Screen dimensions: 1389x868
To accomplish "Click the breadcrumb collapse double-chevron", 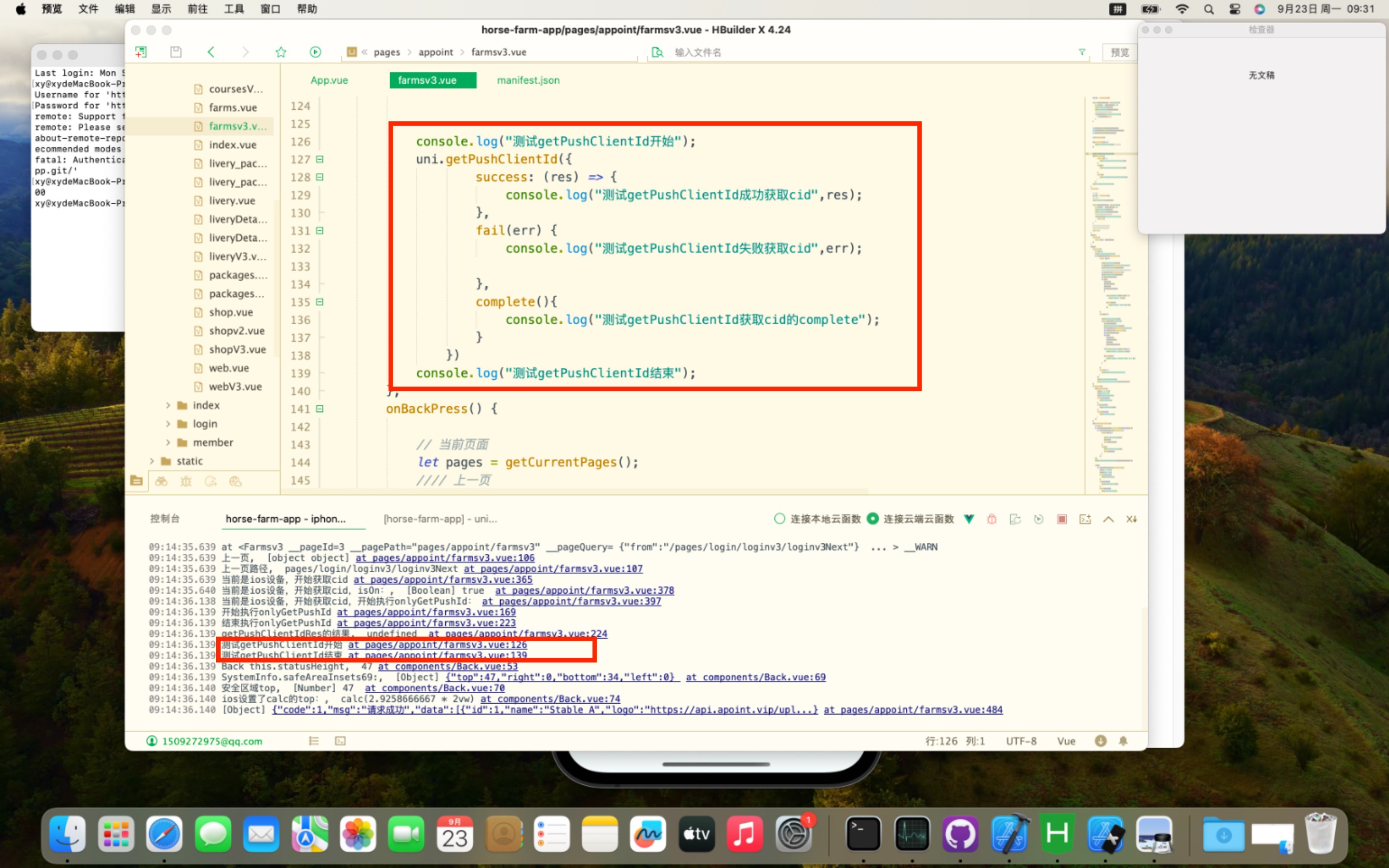I will (364, 52).
